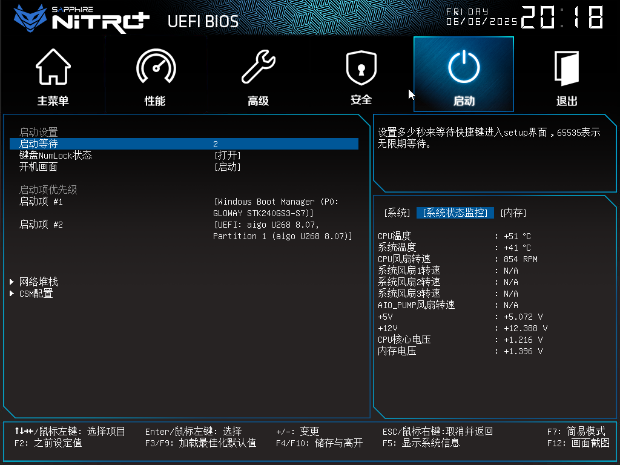
Task: Select the 键盘NumLock状态 label
Action: [55, 155]
